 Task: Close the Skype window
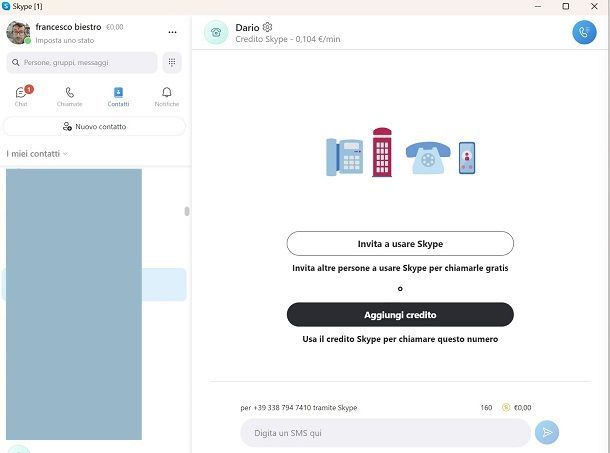[x=594, y=6]
